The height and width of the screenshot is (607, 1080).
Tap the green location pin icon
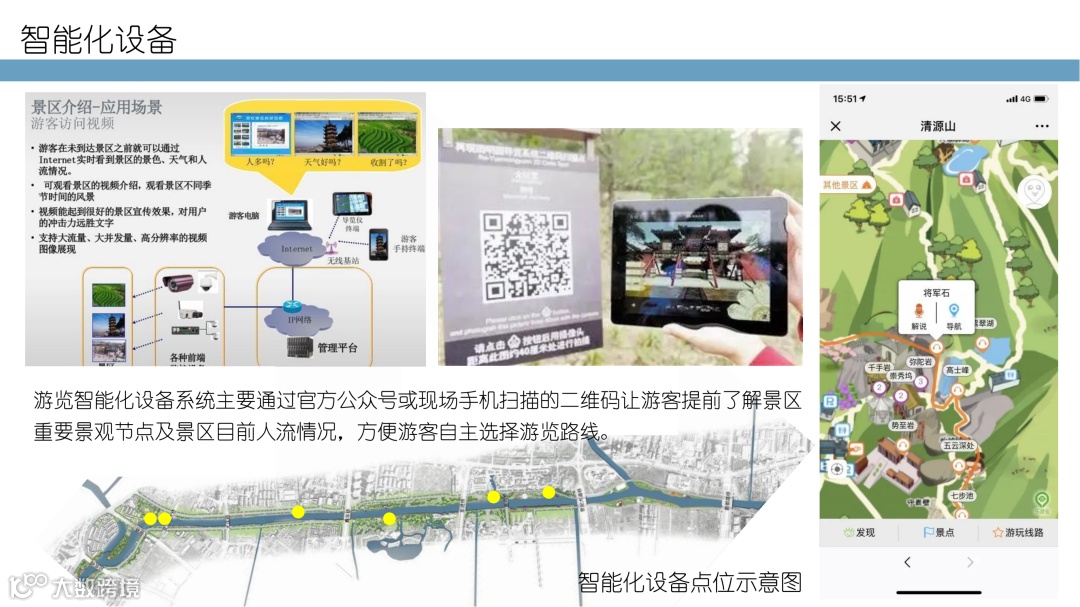[1041, 499]
